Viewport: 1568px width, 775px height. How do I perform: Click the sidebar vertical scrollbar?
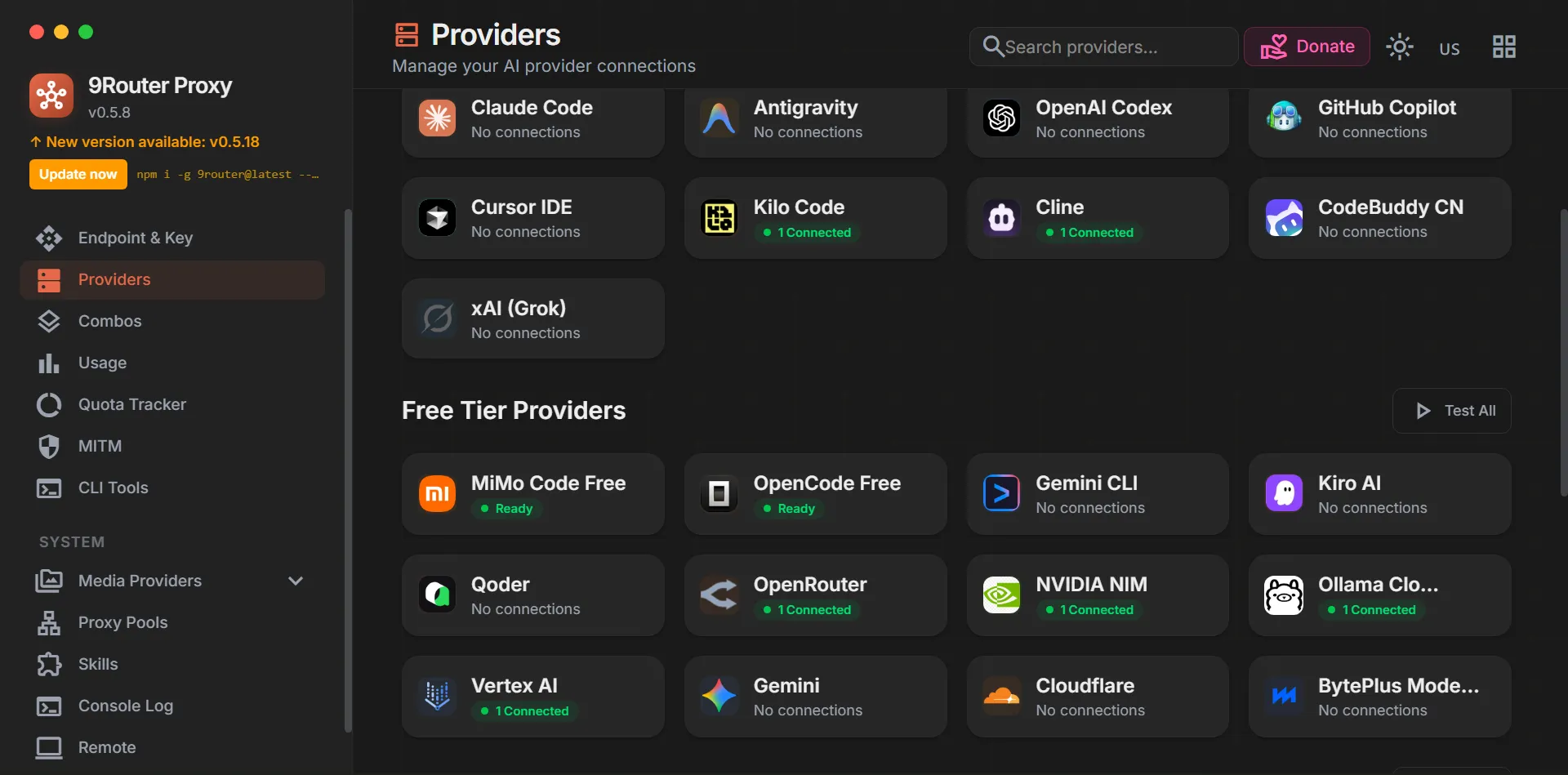(x=349, y=470)
